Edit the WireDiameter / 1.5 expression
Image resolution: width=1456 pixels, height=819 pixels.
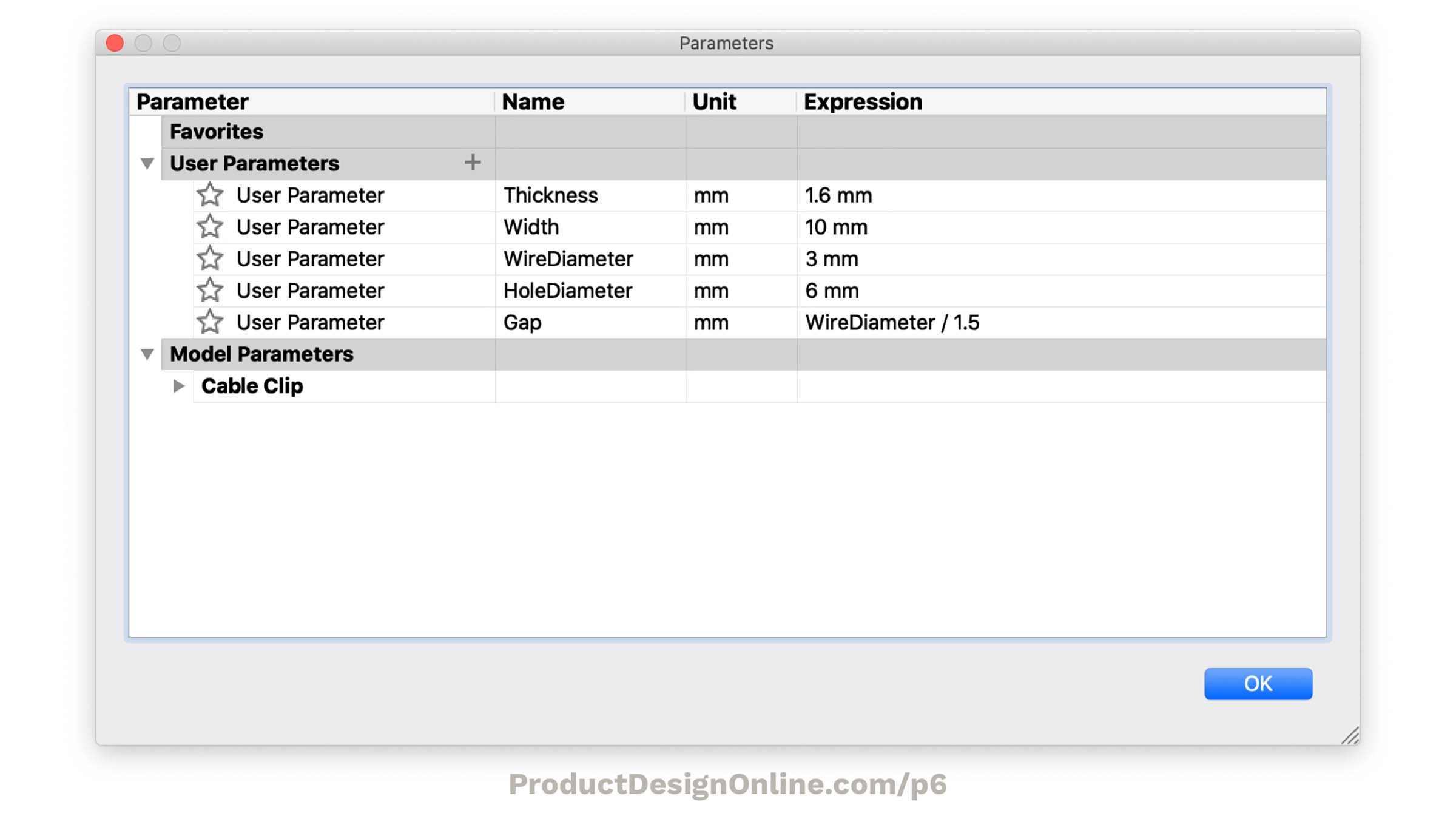coord(1062,323)
